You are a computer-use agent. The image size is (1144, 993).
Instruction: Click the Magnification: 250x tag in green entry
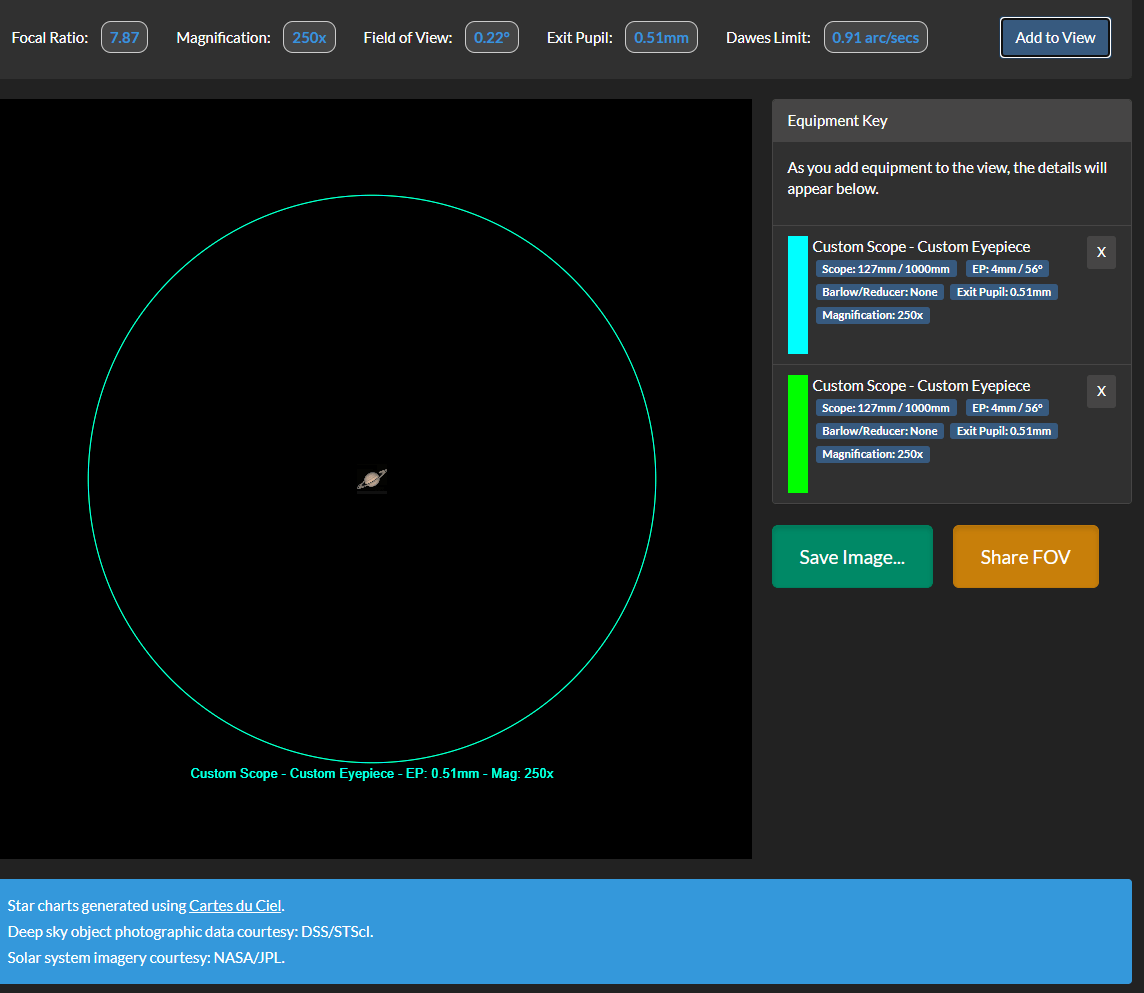pyautogui.click(x=873, y=454)
